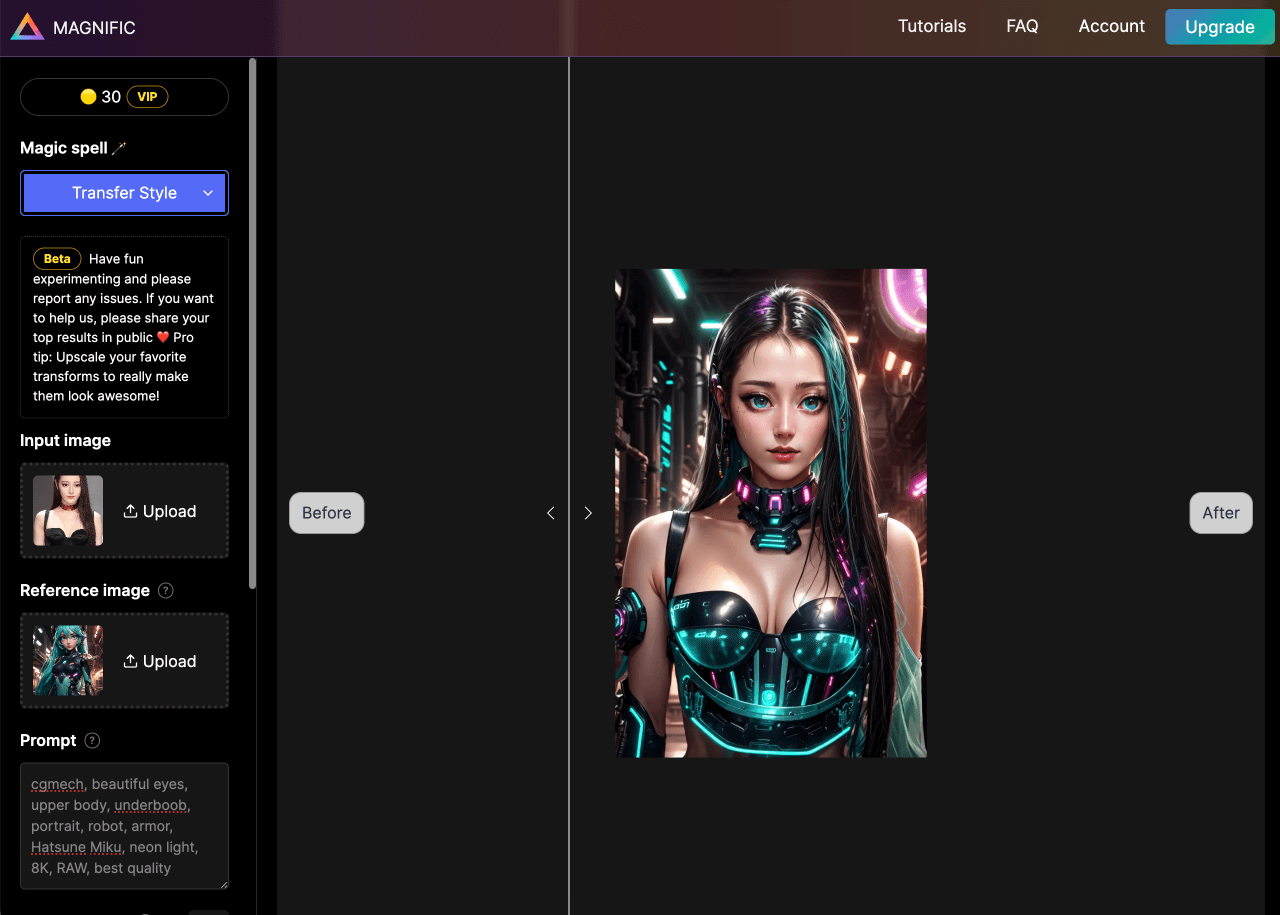Click the left arrow on comparison slider

tap(550, 513)
